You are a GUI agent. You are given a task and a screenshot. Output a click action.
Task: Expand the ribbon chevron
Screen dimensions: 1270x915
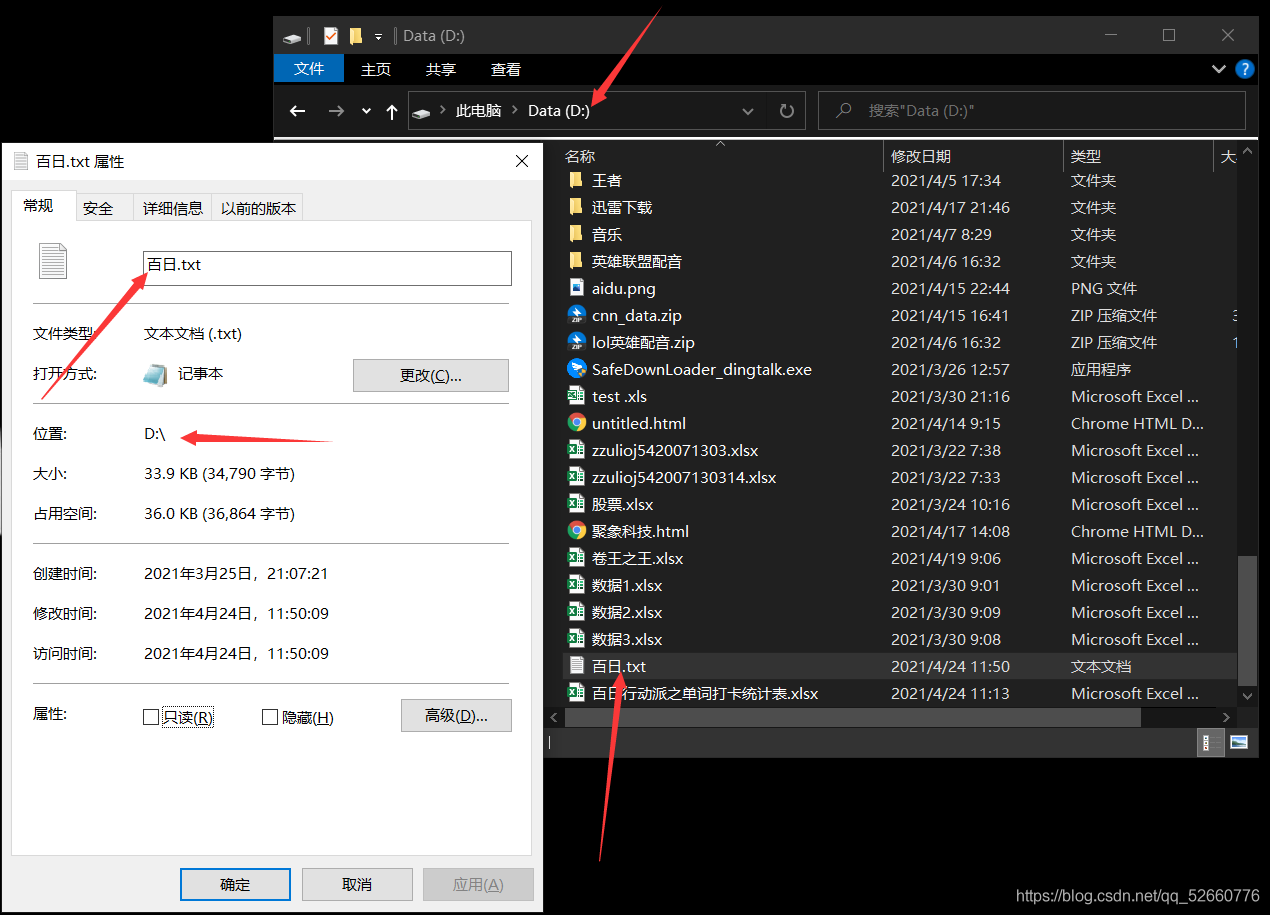[1218, 69]
